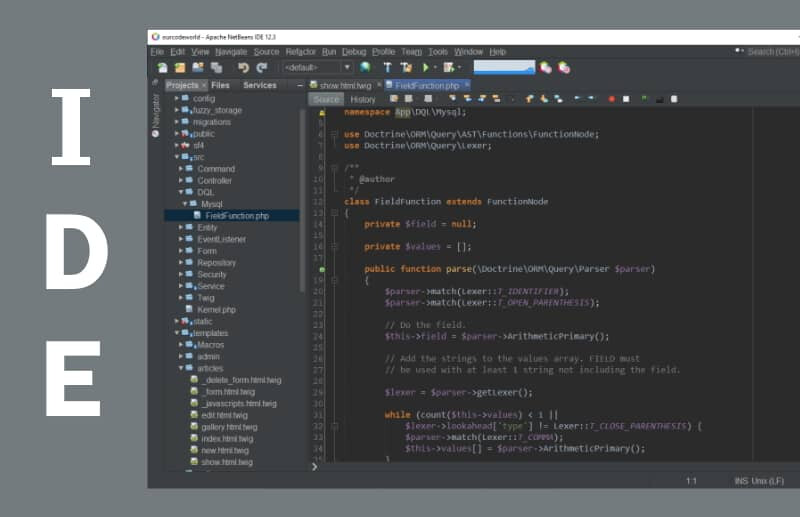Toggle the fold marker on the while block
This screenshot has height=517, width=800.
(x=334, y=426)
